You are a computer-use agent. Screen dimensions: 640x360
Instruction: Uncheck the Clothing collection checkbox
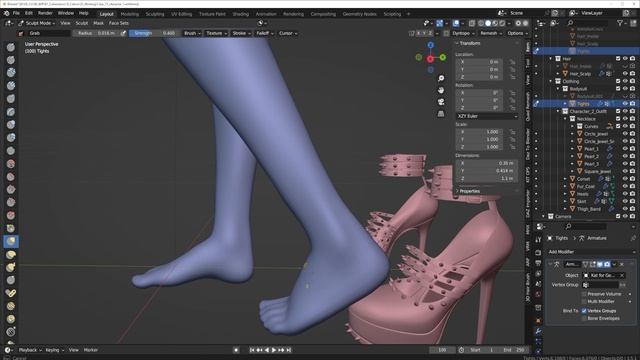(618, 81)
